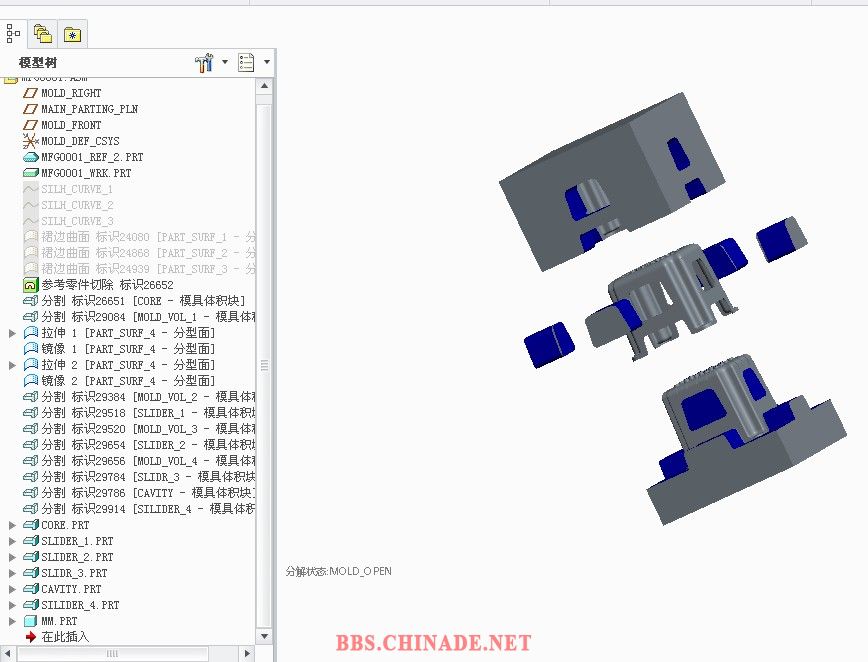Select the MOLD_RIGHT datum plane icon
Image resolution: width=868 pixels, height=662 pixels.
click(30, 93)
